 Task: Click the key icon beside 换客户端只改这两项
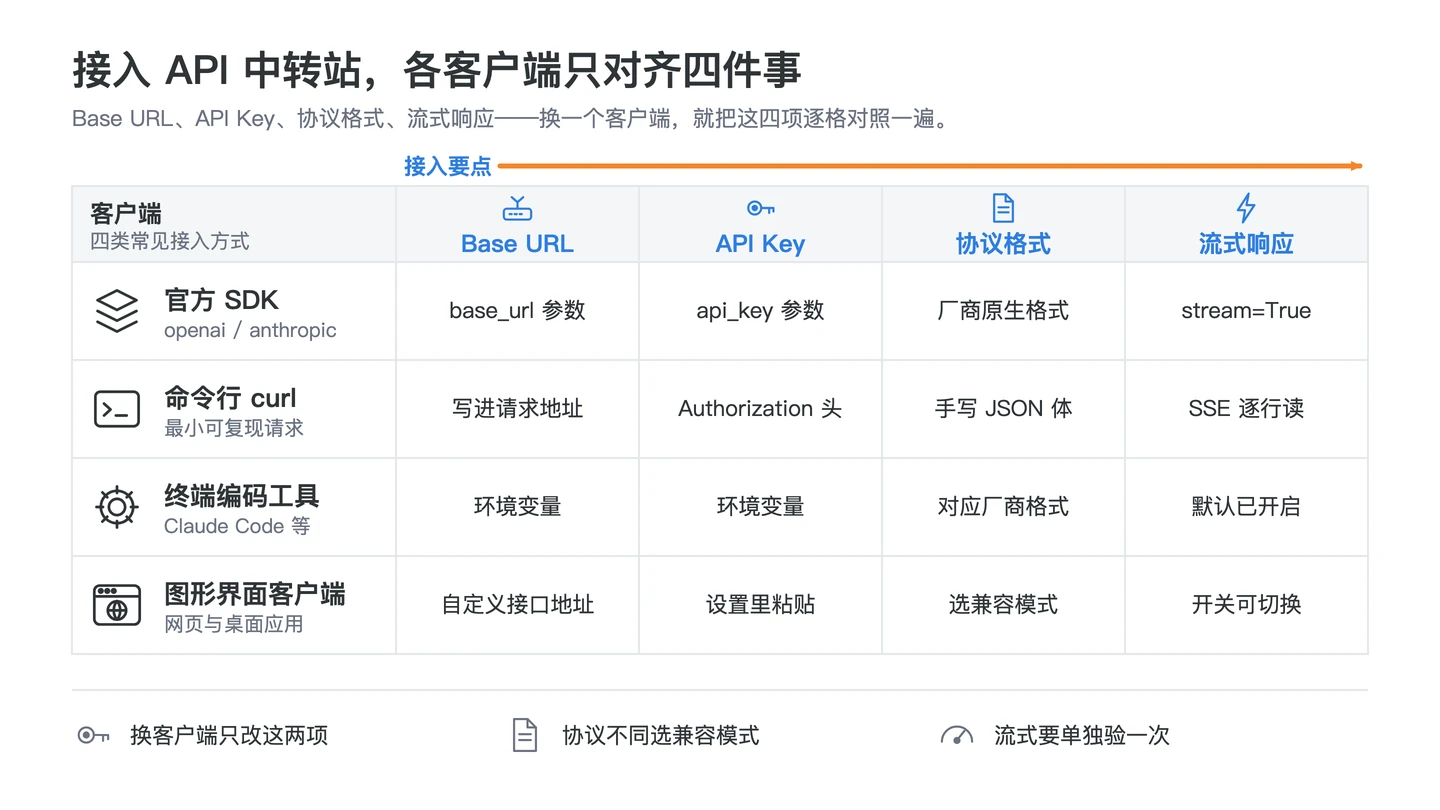(x=93, y=736)
